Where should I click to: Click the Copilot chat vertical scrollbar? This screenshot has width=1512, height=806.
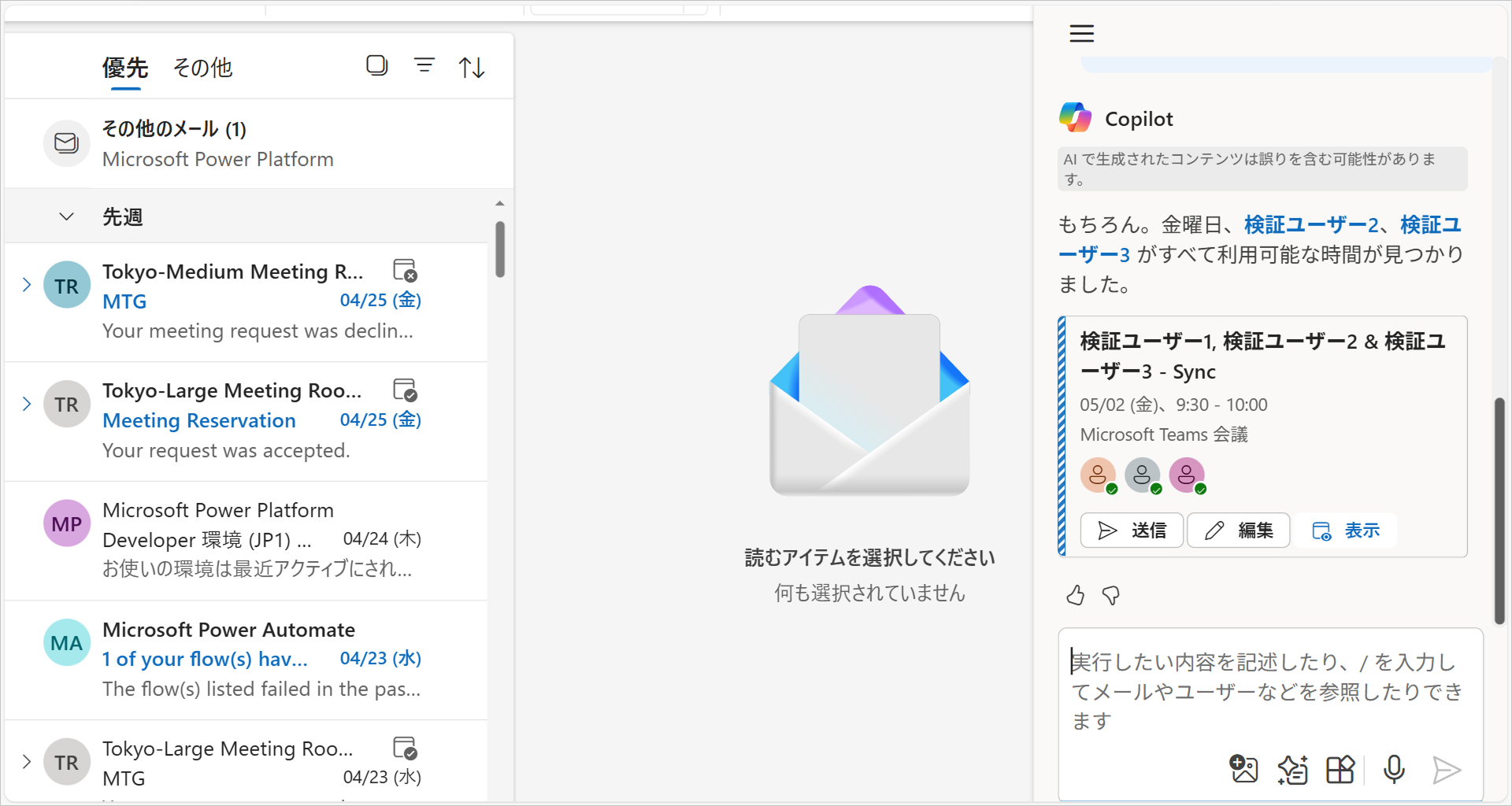(x=1499, y=512)
